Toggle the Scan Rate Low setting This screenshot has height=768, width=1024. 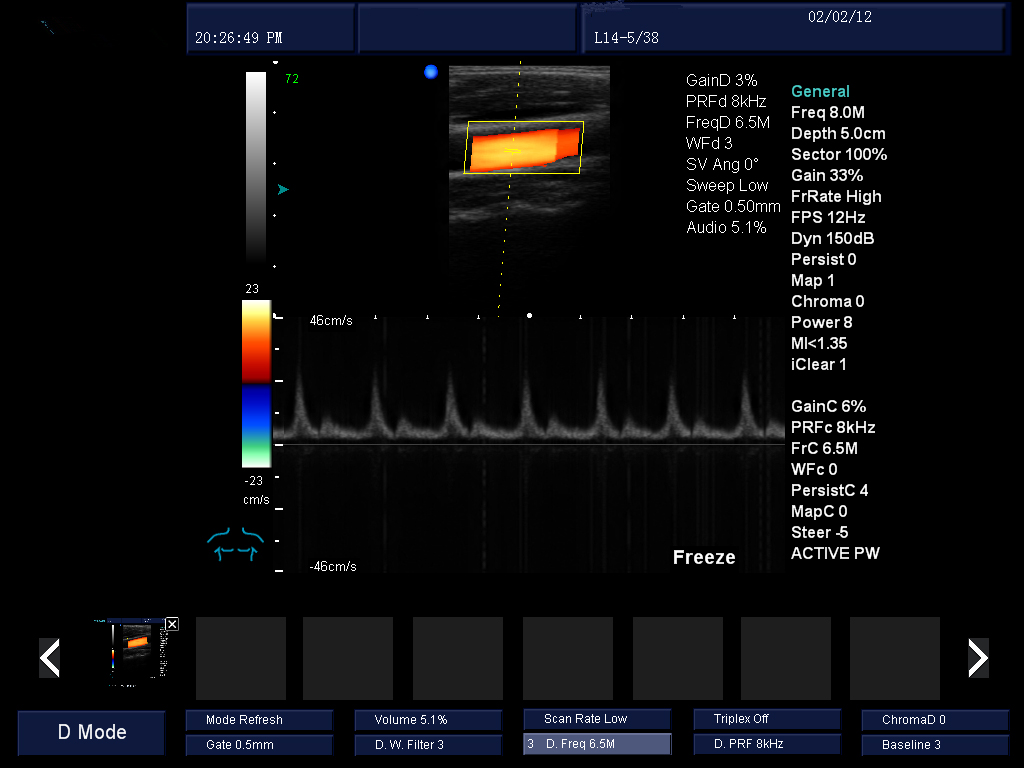(597, 719)
